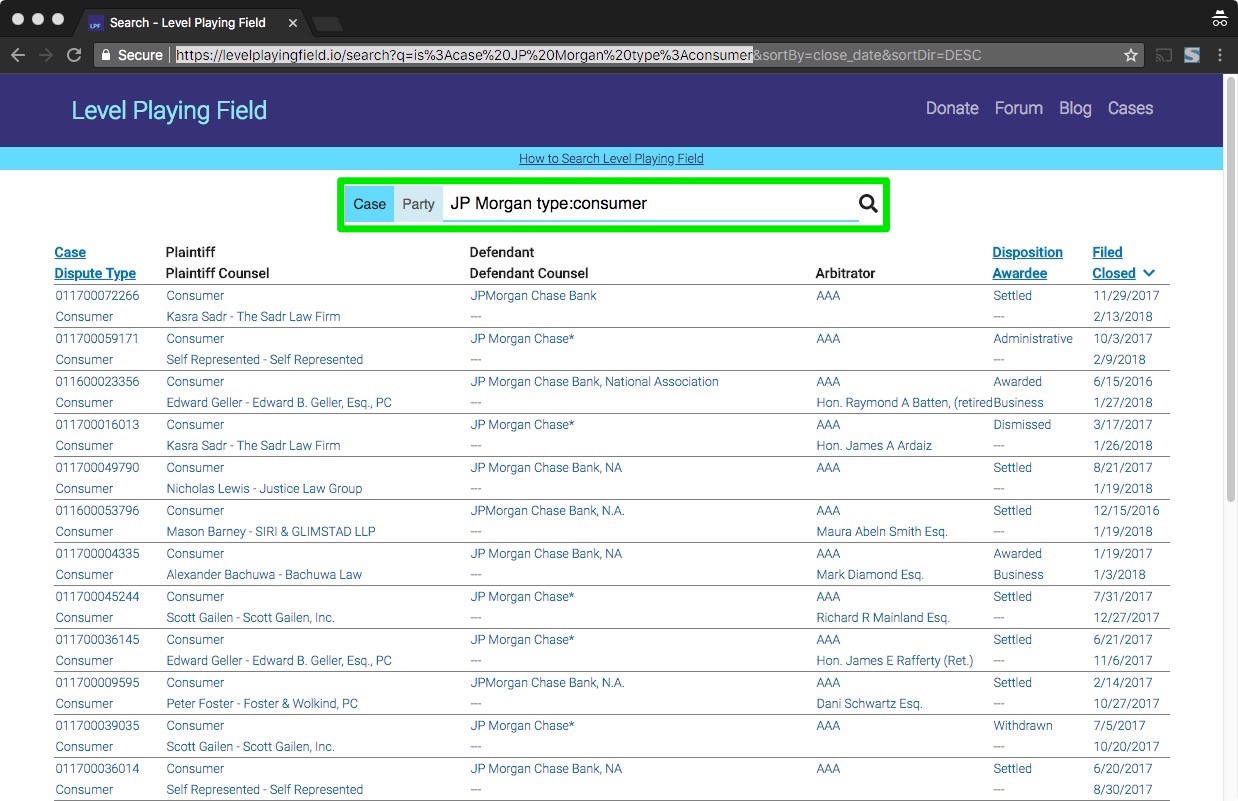Select the Search - Level Playing Field tab

188,23
